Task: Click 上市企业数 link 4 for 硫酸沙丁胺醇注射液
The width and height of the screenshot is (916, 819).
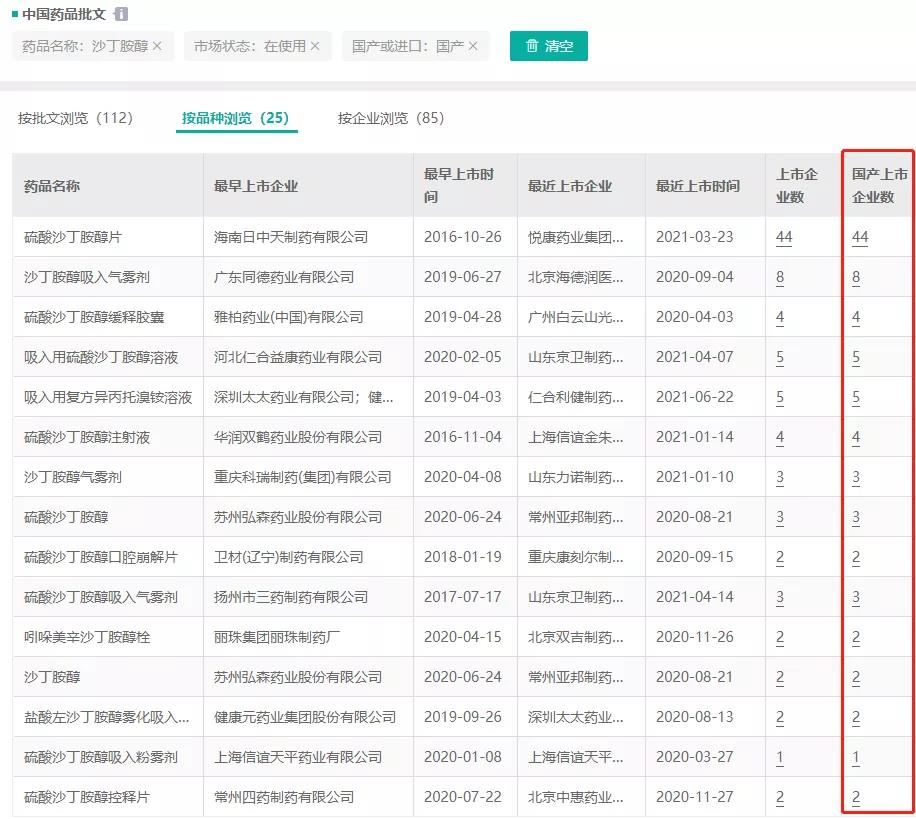Action: tap(780, 437)
